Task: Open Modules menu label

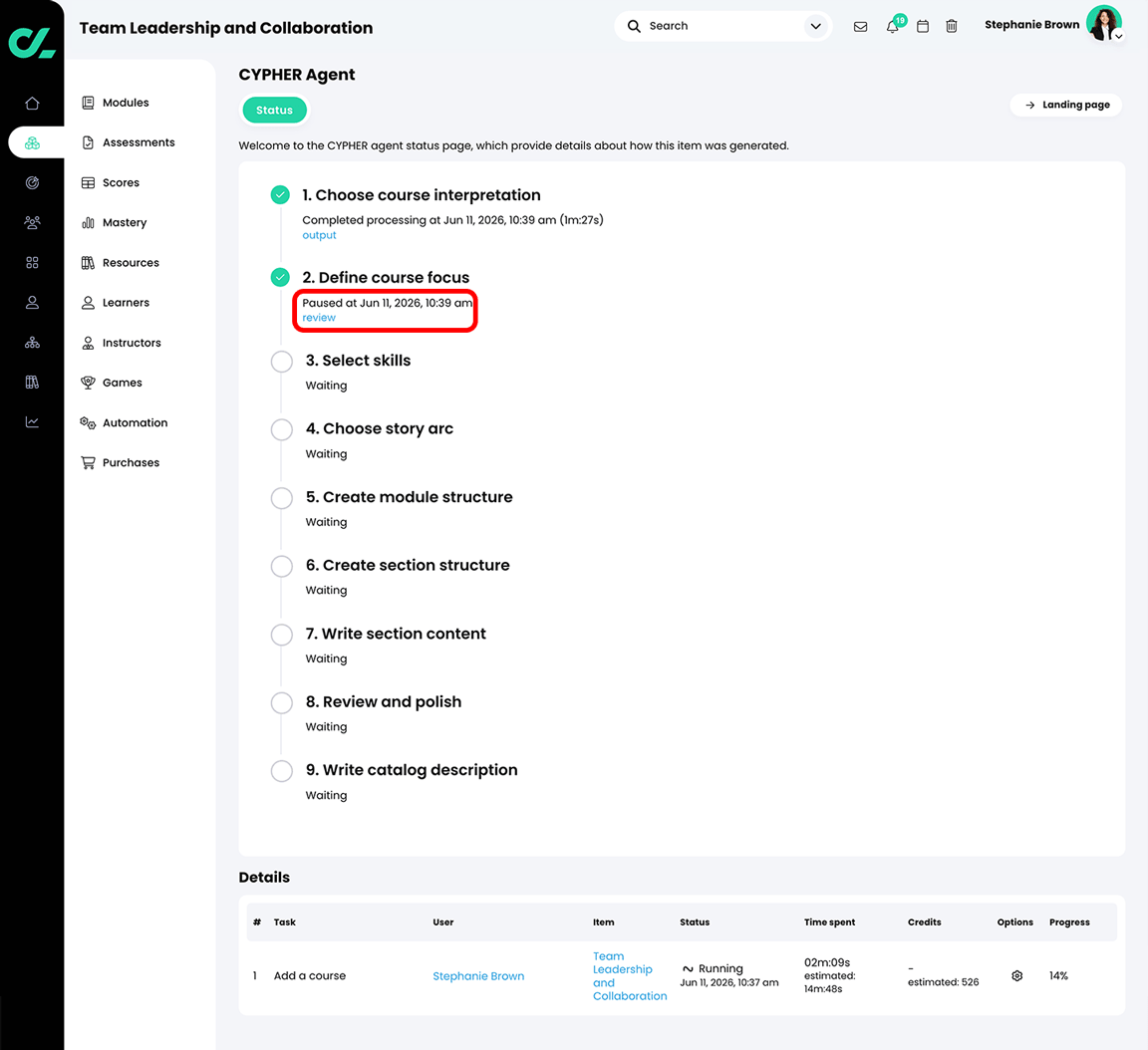Action: tap(126, 103)
